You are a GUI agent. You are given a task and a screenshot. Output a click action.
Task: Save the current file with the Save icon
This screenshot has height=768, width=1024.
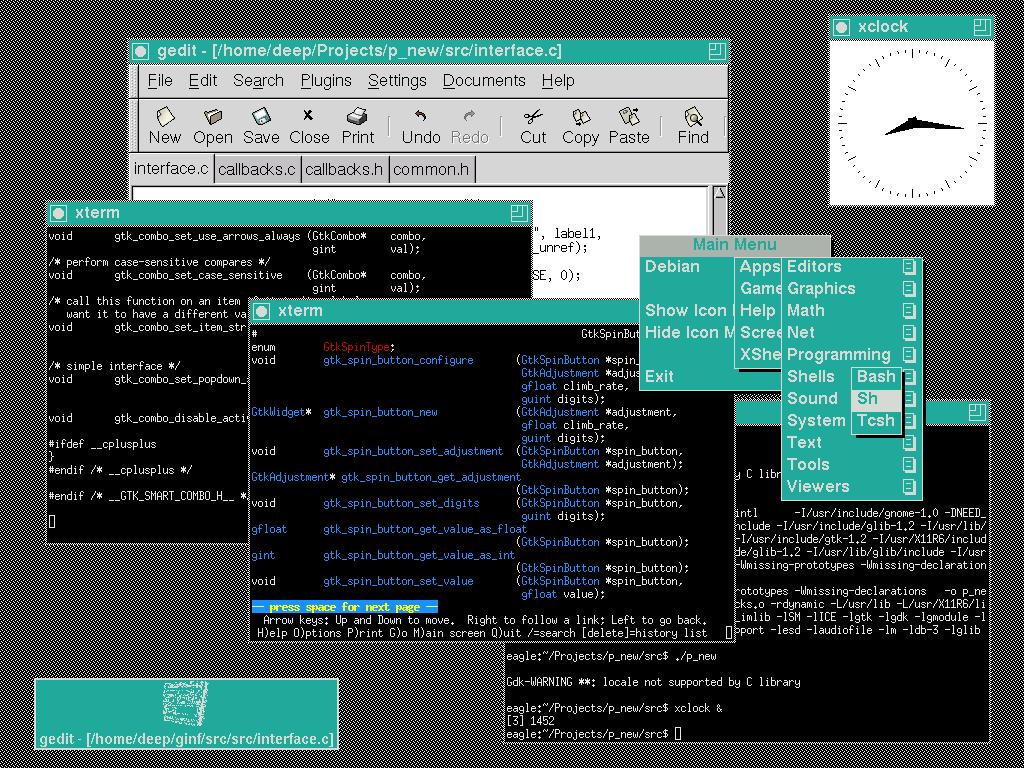(260, 124)
